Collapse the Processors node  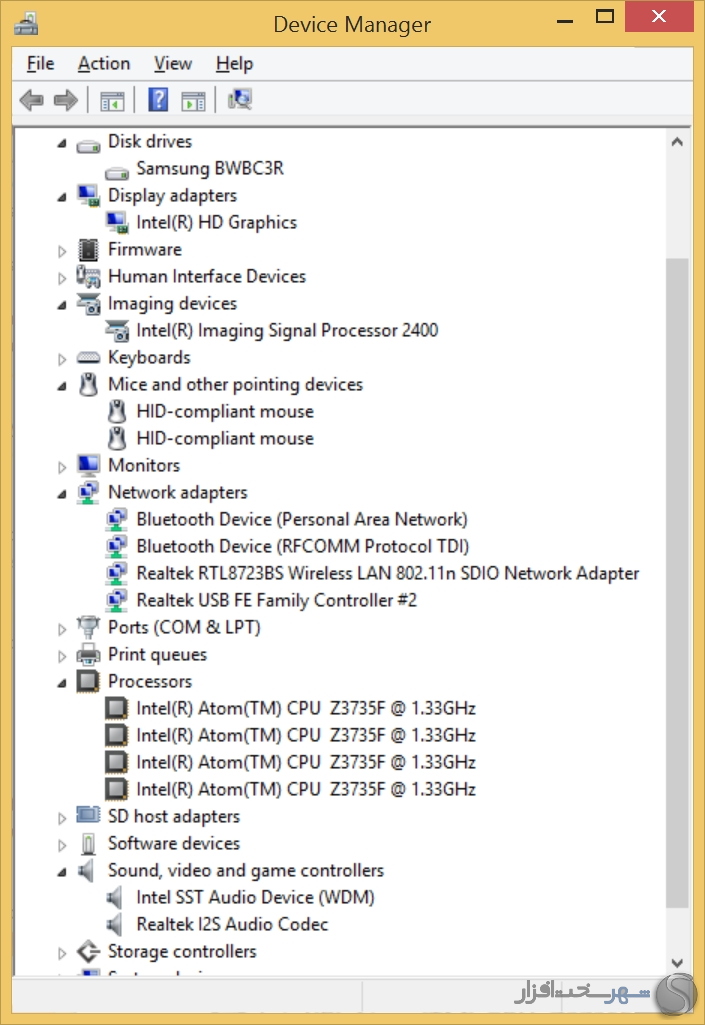pos(61,682)
